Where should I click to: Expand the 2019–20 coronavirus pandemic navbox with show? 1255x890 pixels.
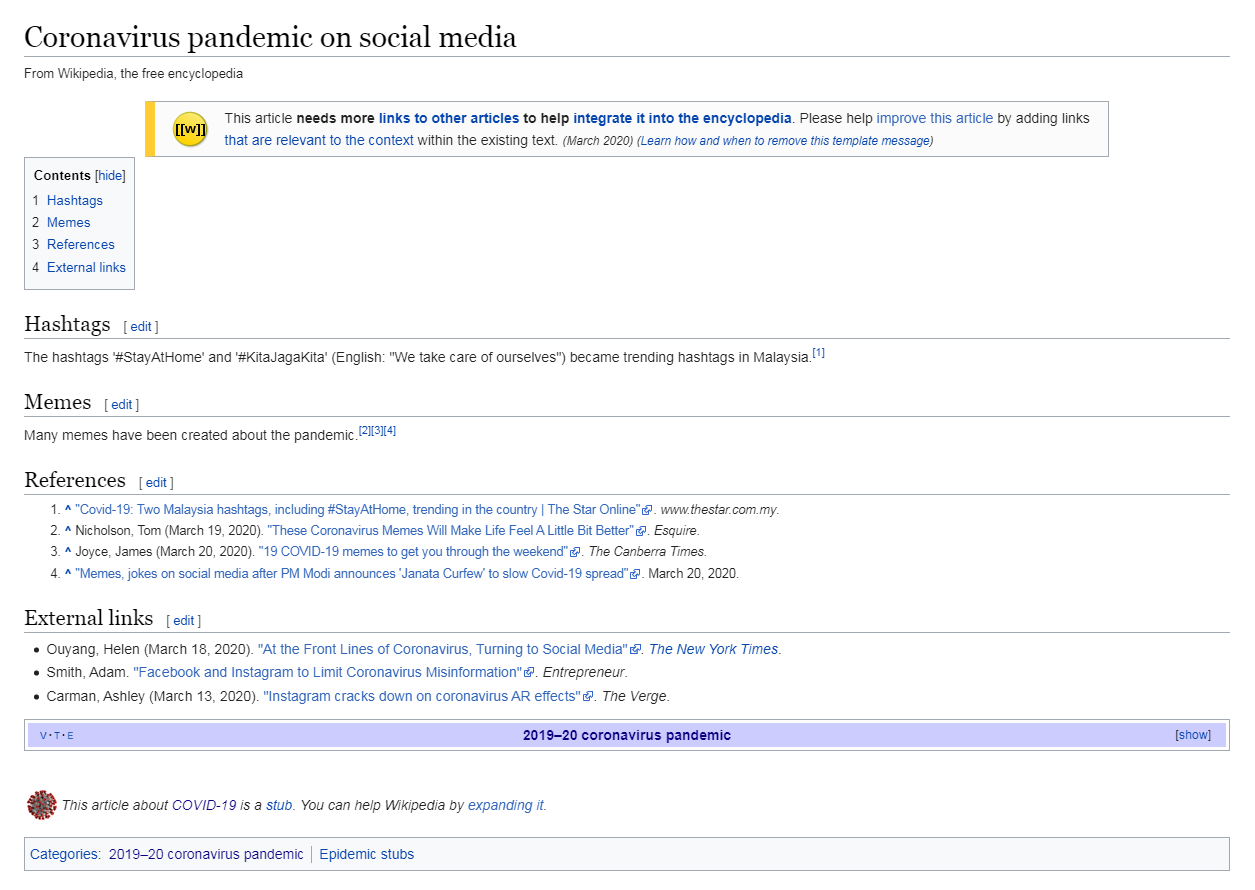point(1193,735)
